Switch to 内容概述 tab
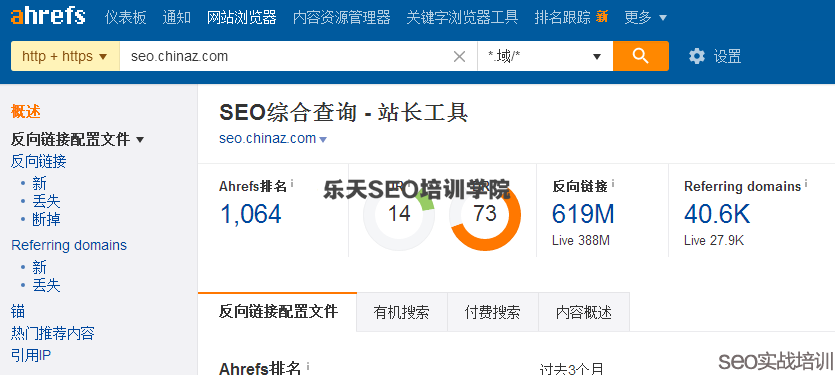The height and width of the screenshot is (375, 835). pyautogui.click(x=584, y=312)
